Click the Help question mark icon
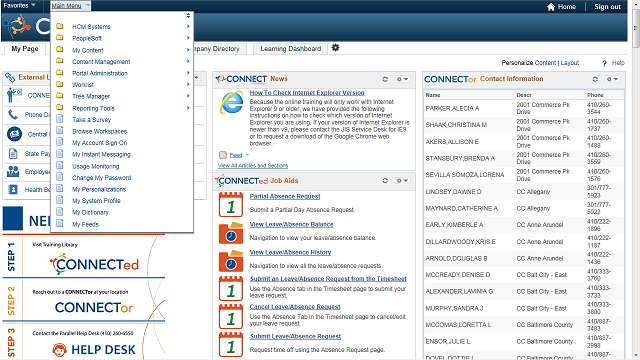Image resolution: width=640 pixels, height=360 pixels. coord(604,63)
